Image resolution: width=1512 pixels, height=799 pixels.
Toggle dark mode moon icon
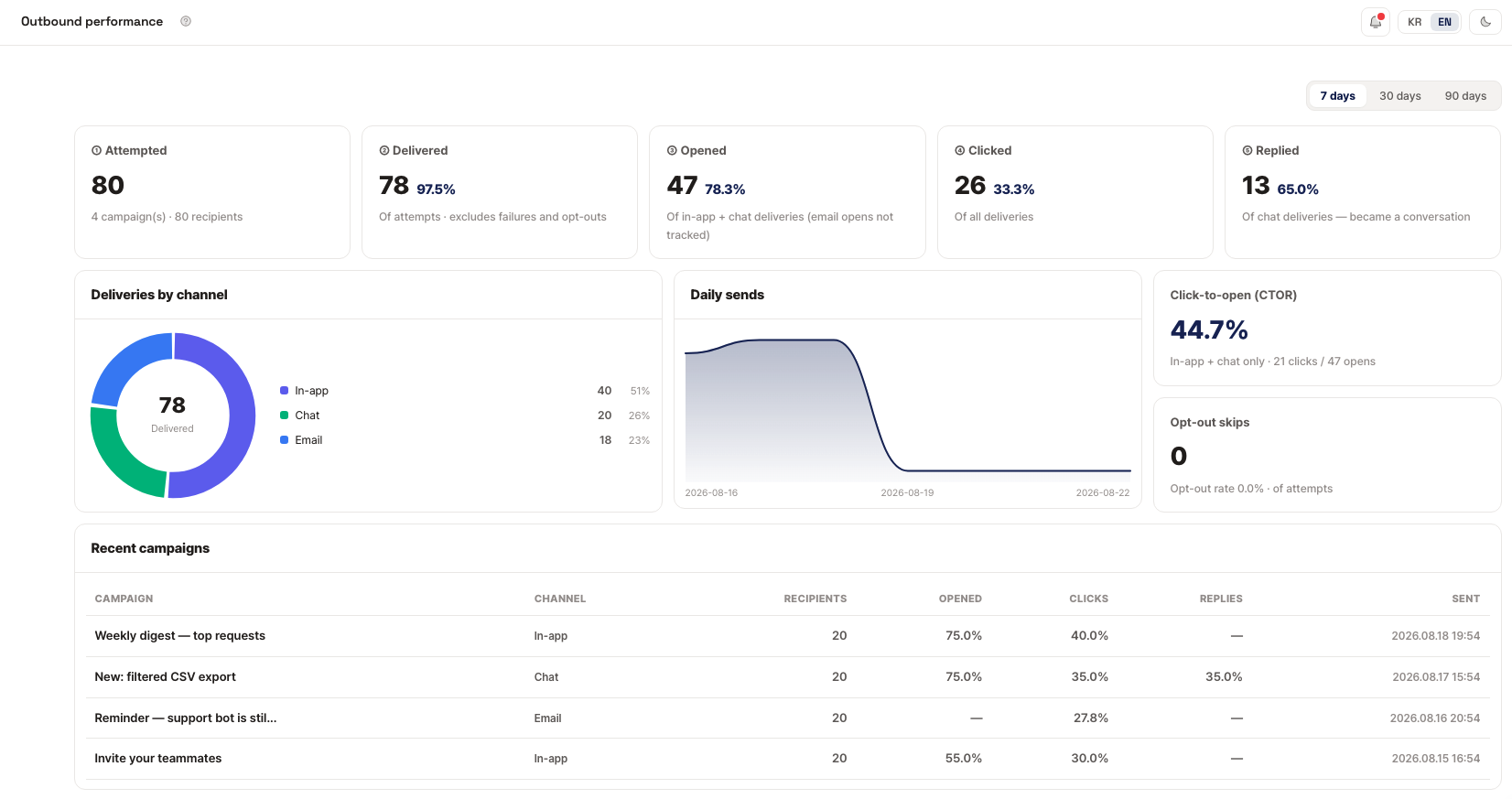[x=1485, y=22]
